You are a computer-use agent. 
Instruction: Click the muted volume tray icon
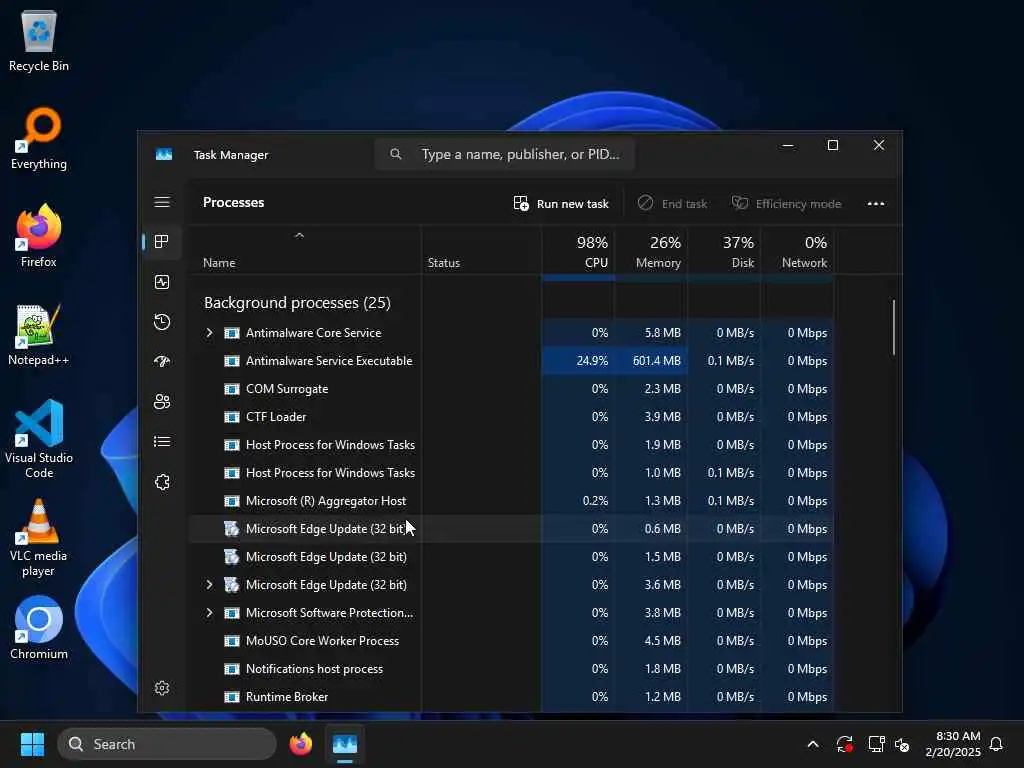pyautogui.click(x=902, y=744)
